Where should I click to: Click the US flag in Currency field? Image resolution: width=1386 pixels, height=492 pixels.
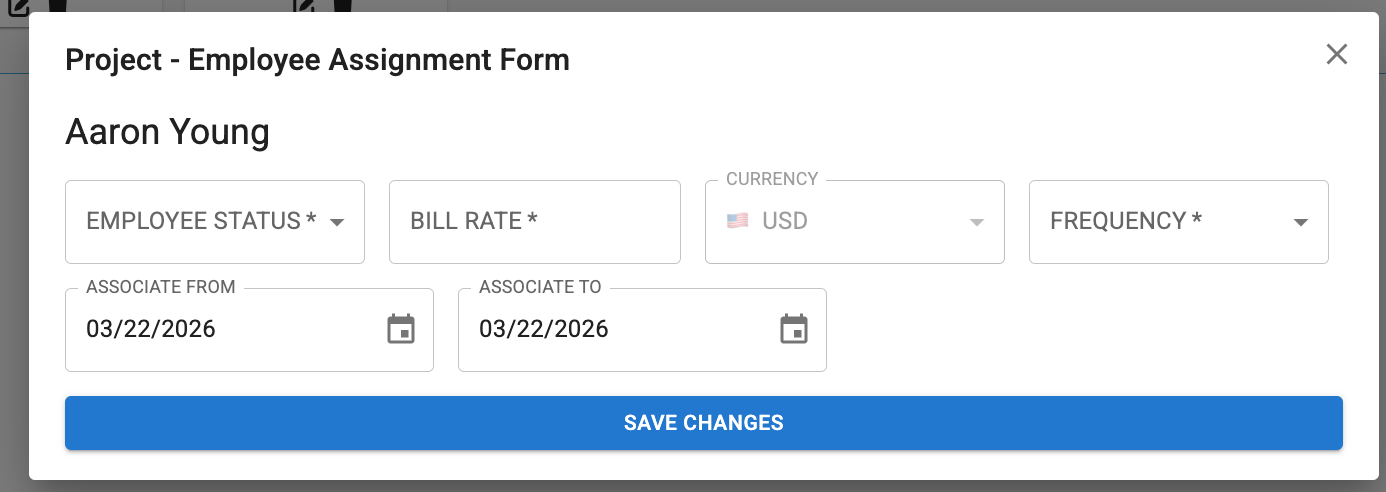click(737, 221)
